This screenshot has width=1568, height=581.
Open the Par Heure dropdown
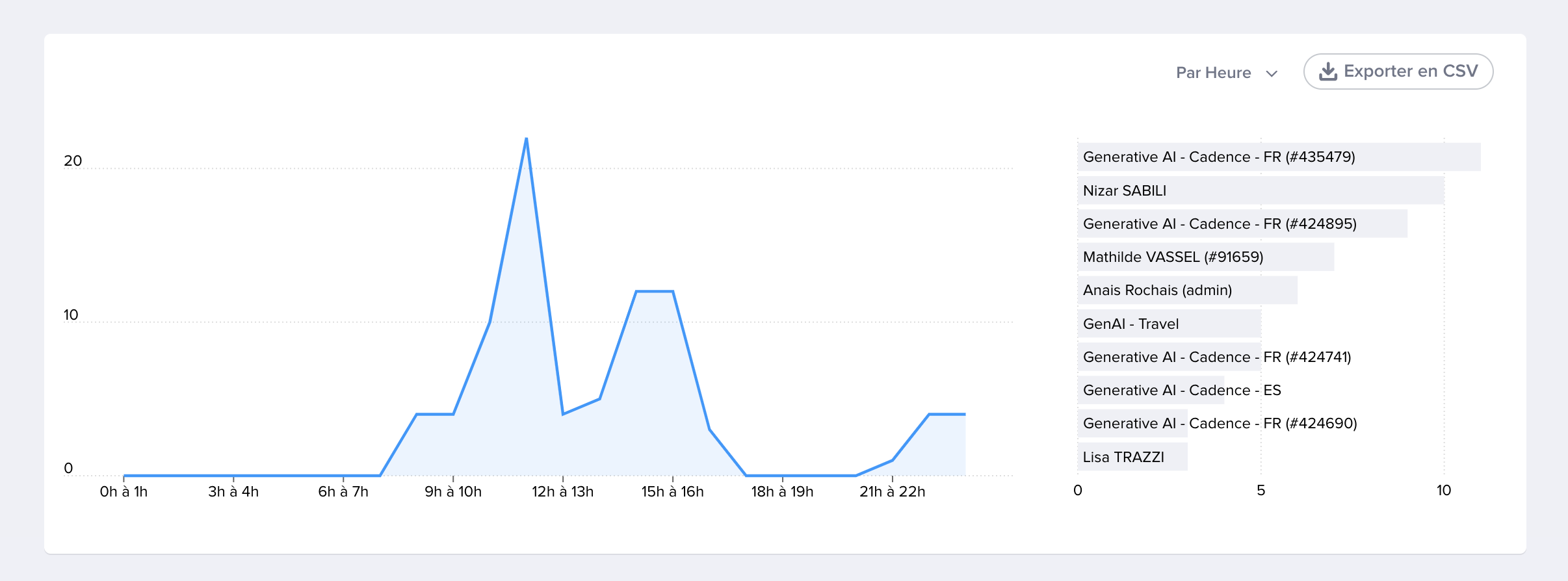pos(1213,73)
